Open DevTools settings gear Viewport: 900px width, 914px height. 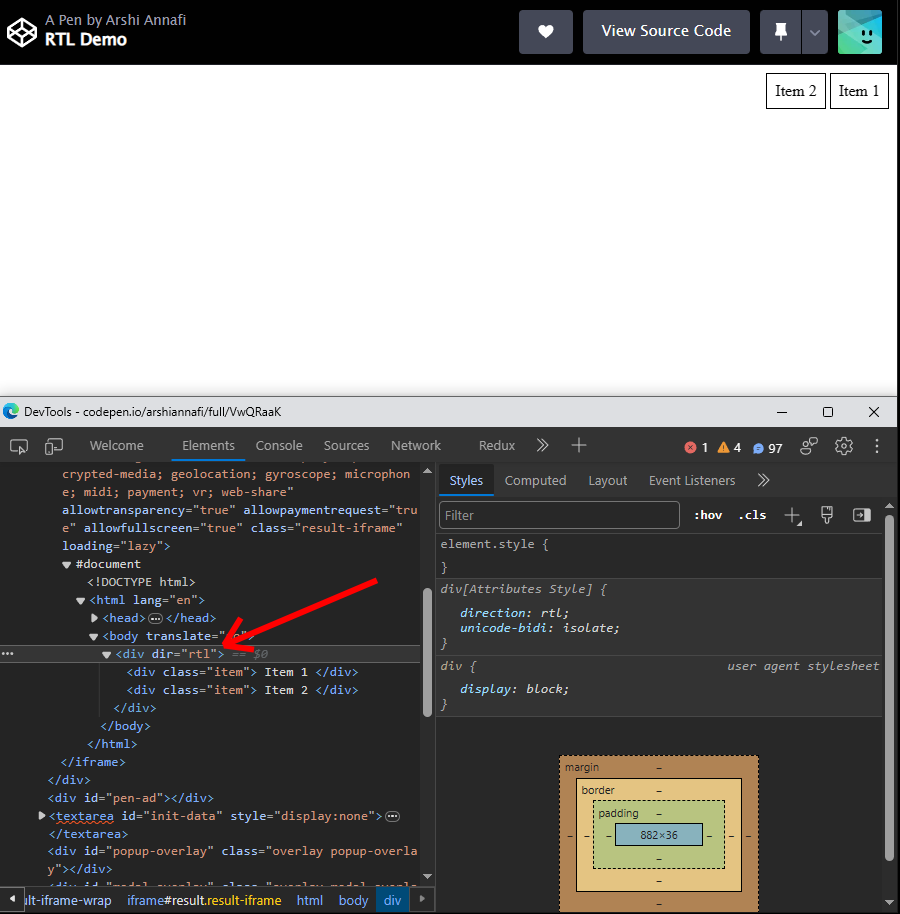[x=843, y=447]
